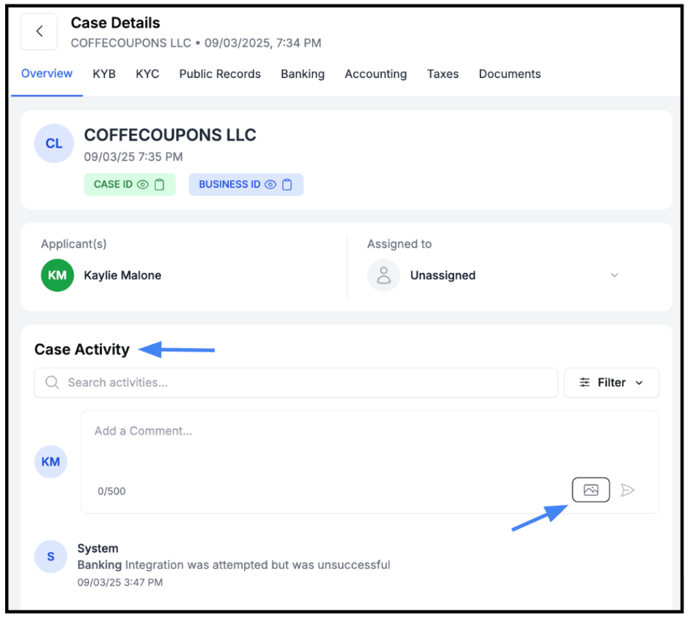Click the back arrow button
Image resolution: width=688 pixels, height=618 pixels.
[x=39, y=31]
